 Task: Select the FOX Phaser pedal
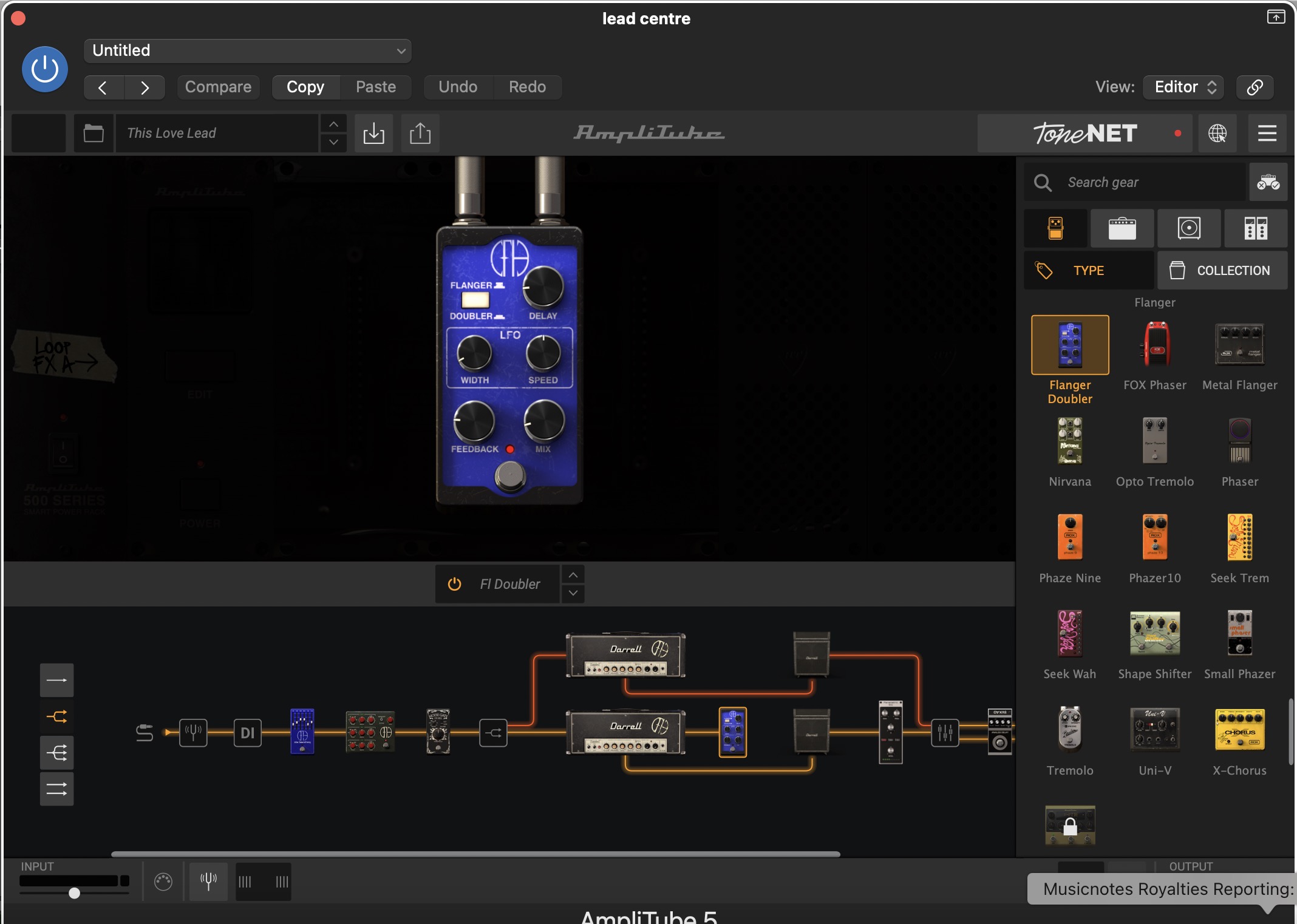(x=1155, y=345)
